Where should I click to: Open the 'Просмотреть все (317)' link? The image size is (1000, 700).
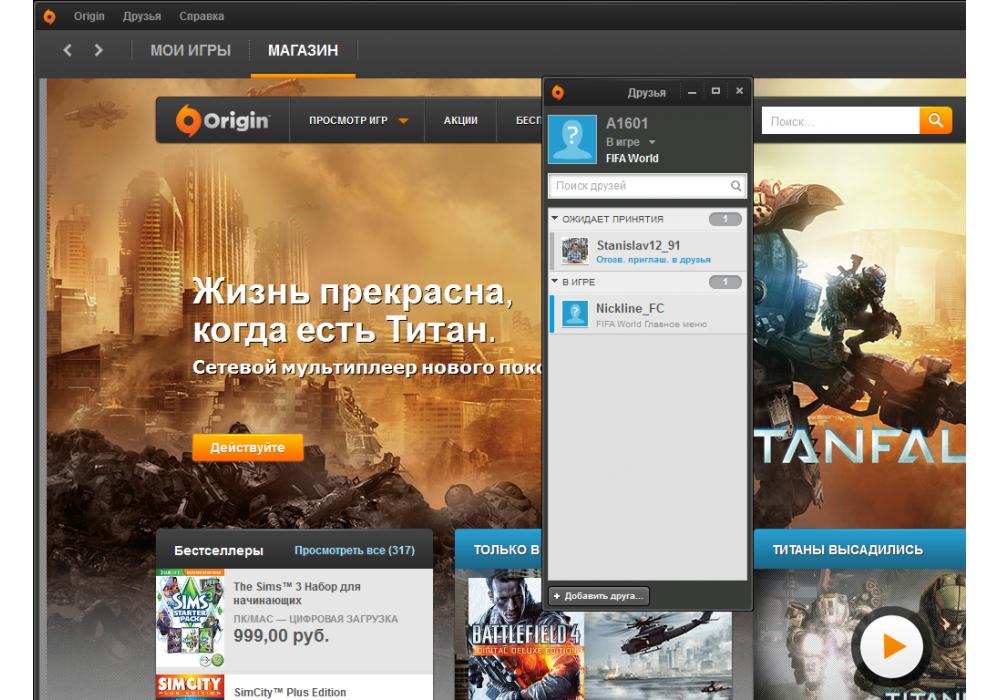(x=354, y=550)
